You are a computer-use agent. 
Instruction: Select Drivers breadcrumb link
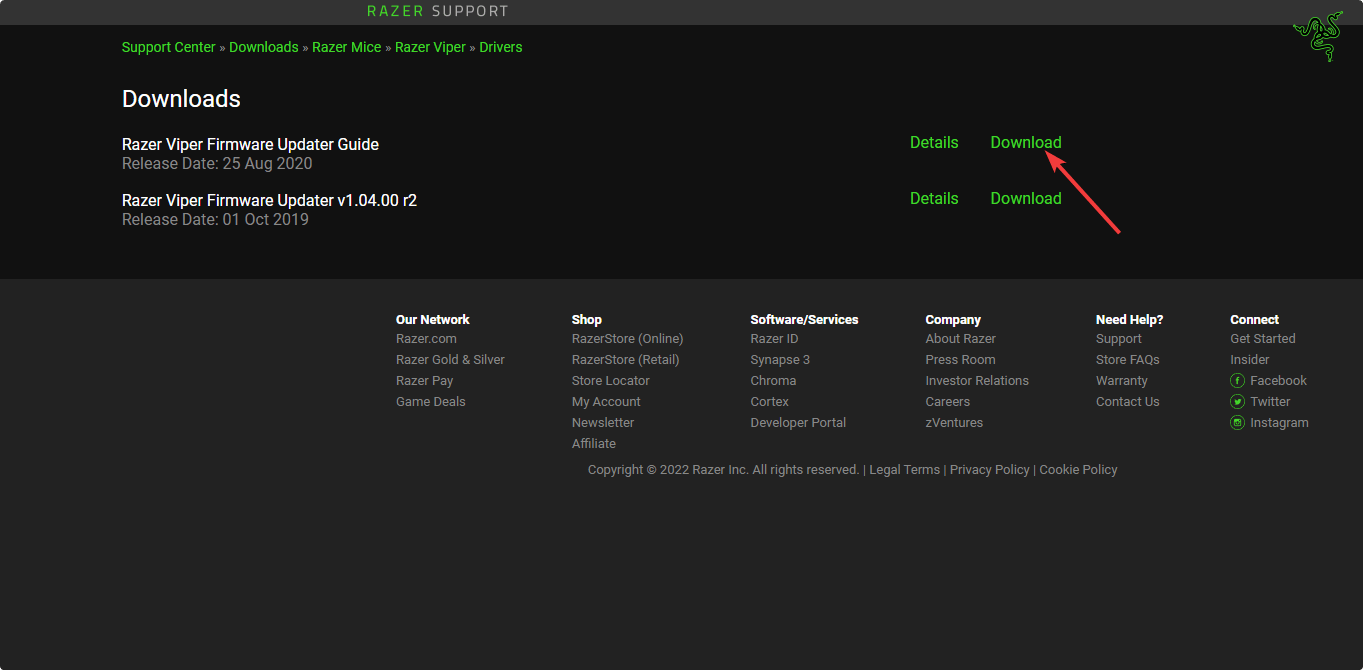coord(501,47)
